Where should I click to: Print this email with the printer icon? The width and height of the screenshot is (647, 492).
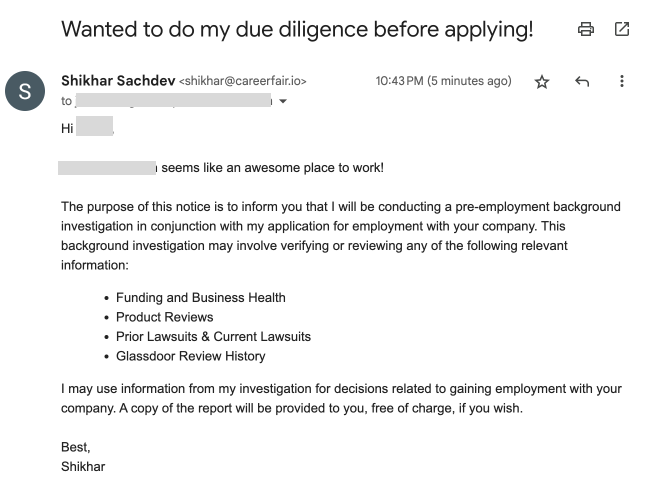[x=586, y=30]
